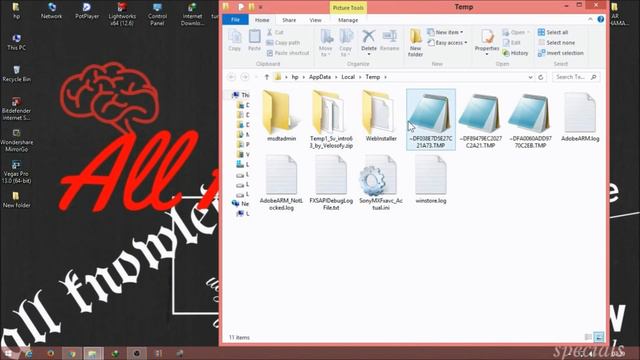This screenshot has width=640, height=360.
Task: Refresh the Temp folder address bar
Action: (541, 77)
